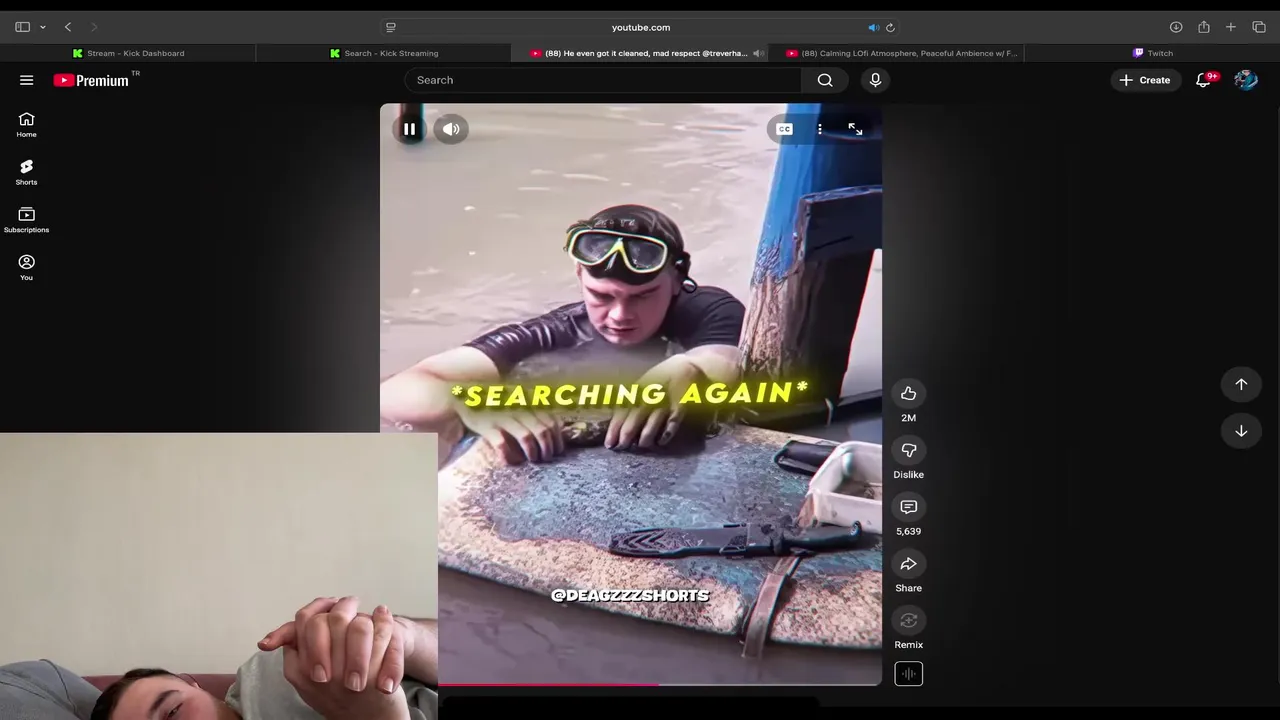This screenshot has width=1280, height=720.
Task: Select the 'He even got it cleaned' tab
Action: tap(640, 53)
